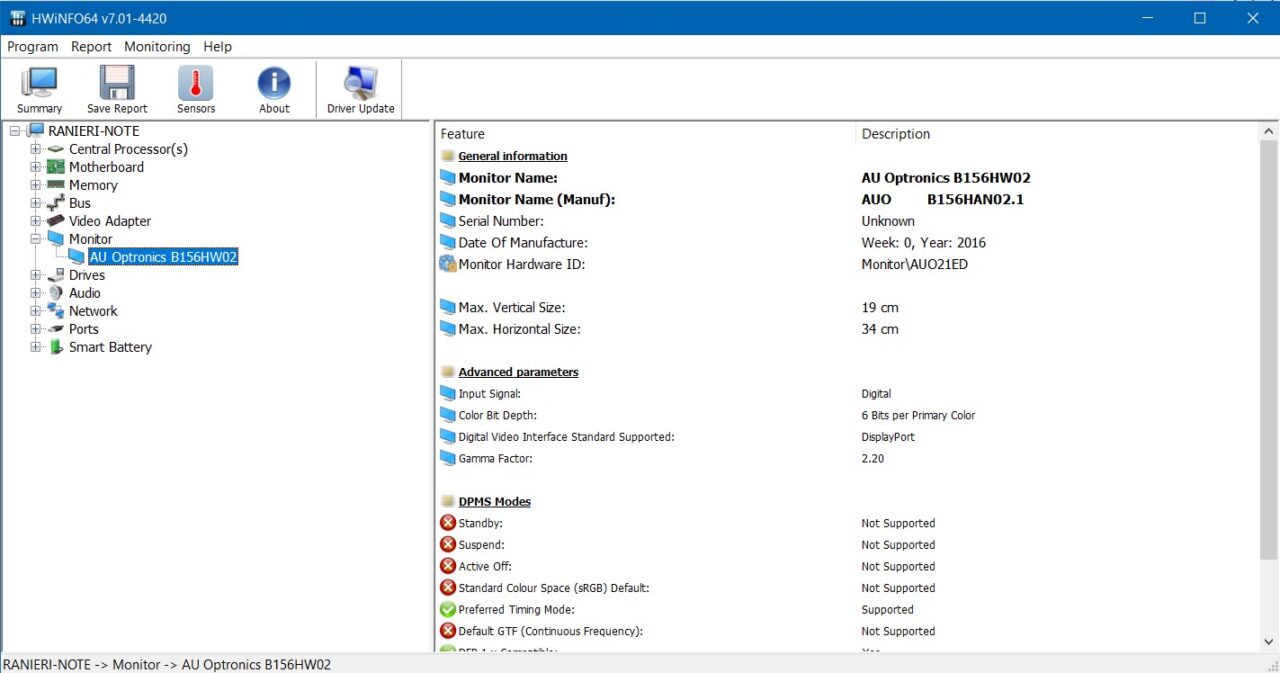The image size is (1280, 673).
Task: Click the Memory module icon
Action: pos(55,185)
